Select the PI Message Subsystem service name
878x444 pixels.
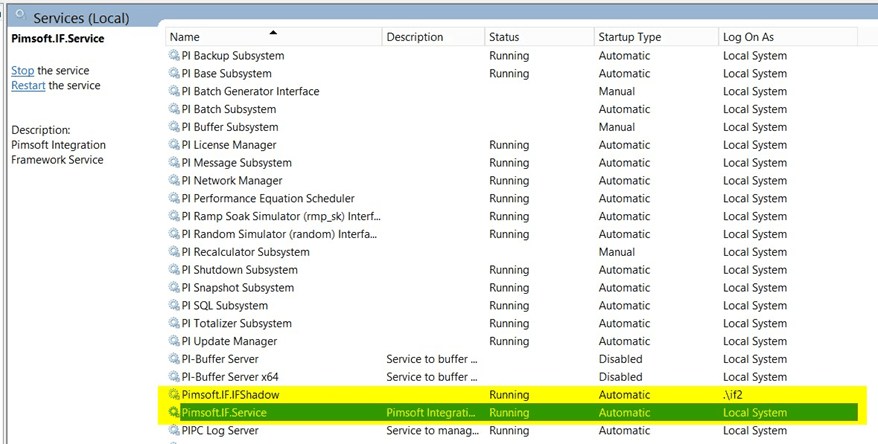click(236, 163)
